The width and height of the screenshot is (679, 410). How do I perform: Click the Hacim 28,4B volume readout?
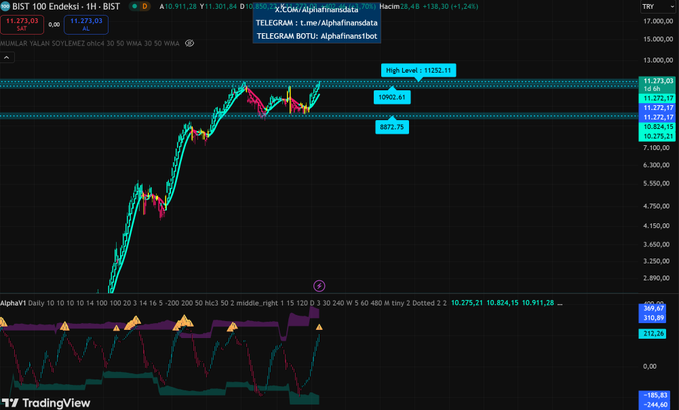click(x=398, y=6)
